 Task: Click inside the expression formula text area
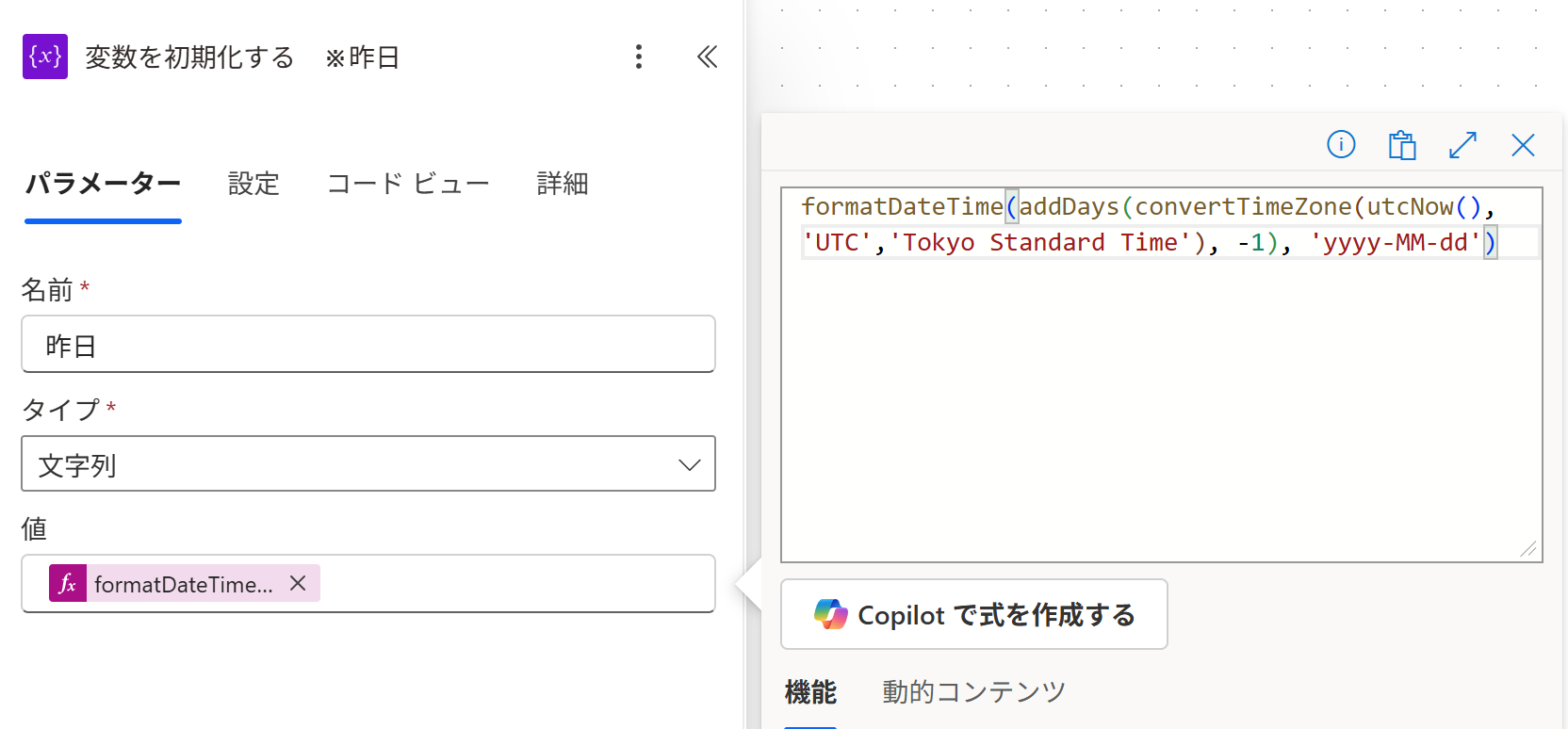click(x=1161, y=396)
